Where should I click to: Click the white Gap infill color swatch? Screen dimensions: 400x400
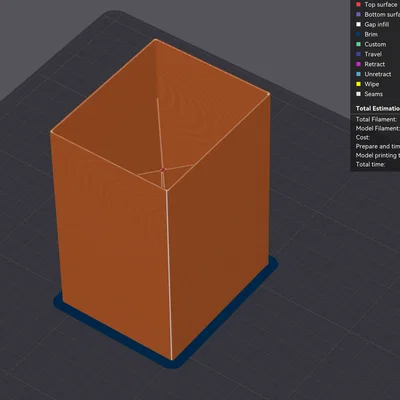pyautogui.click(x=358, y=24)
